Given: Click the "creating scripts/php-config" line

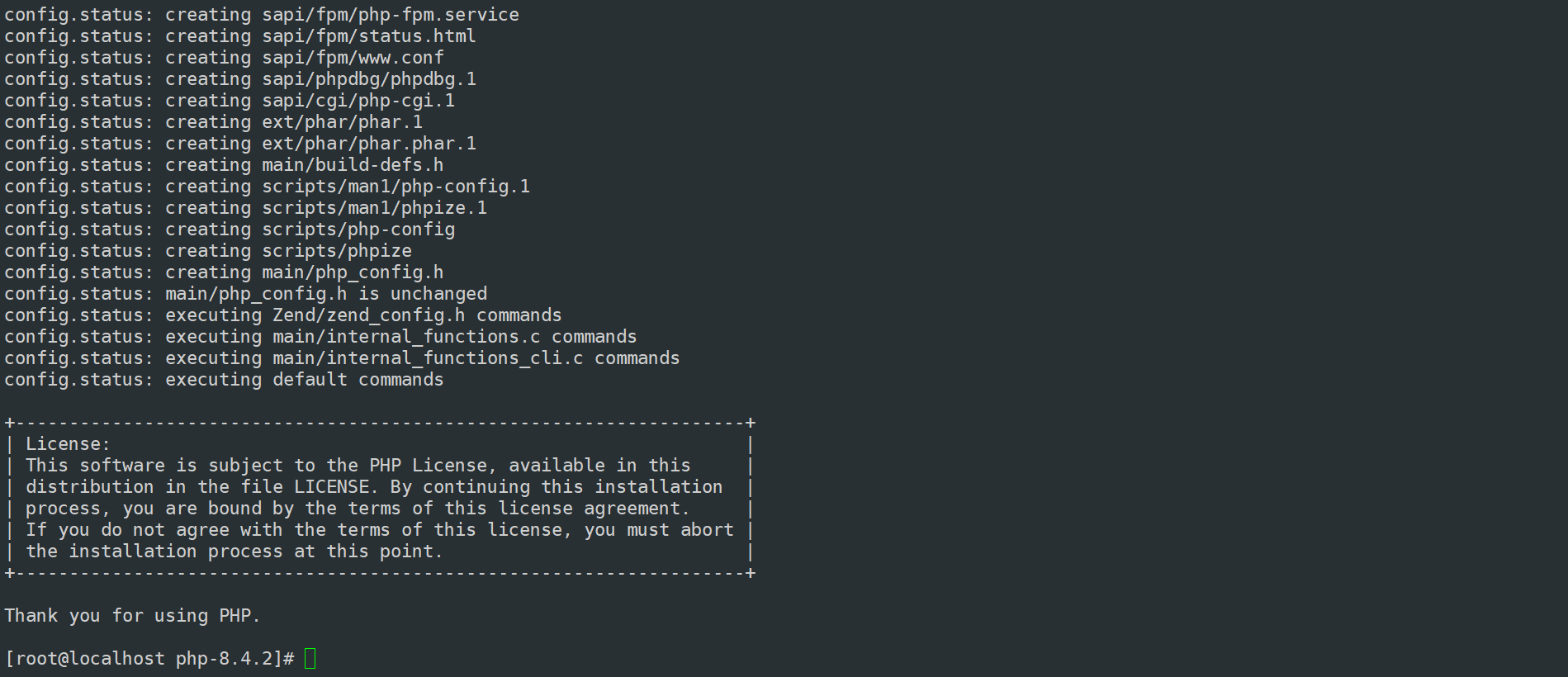Looking at the screenshot, I should click(310, 230).
